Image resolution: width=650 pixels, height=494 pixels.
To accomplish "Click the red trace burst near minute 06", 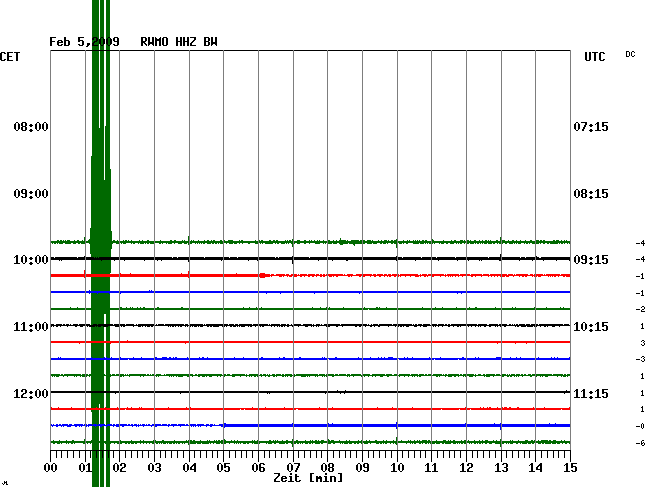I will coord(263,275).
